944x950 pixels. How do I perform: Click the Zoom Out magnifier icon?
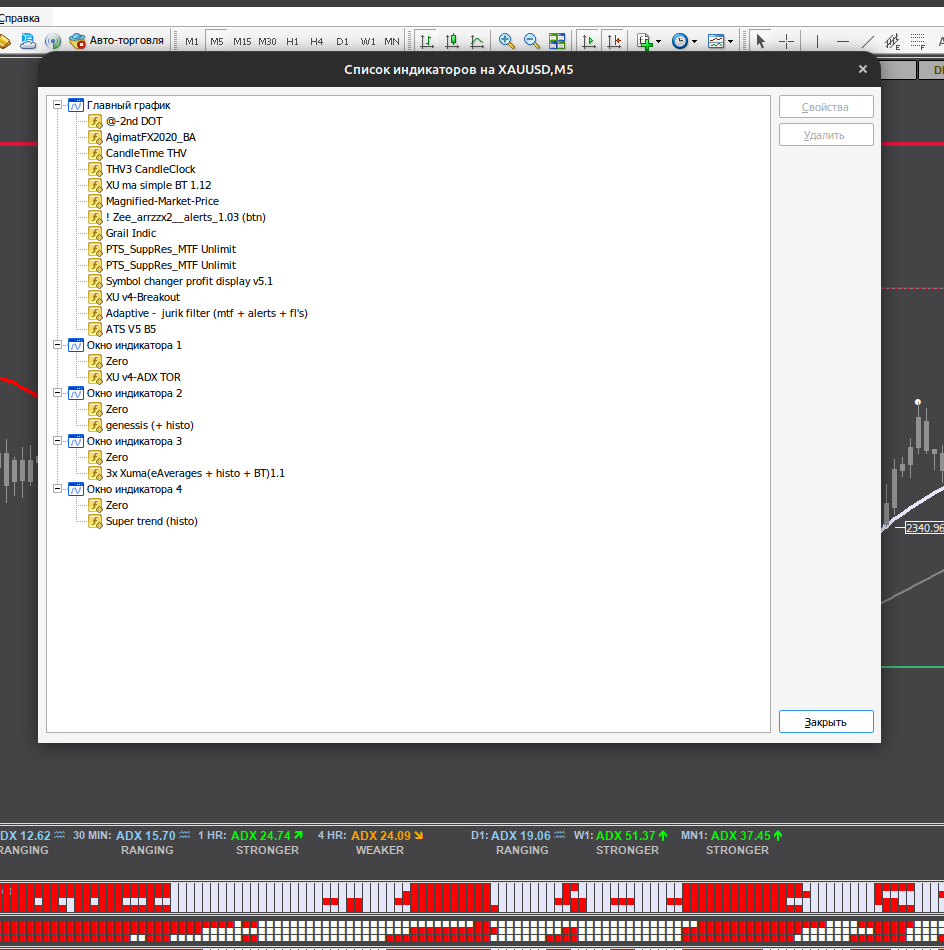(x=531, y=41)
